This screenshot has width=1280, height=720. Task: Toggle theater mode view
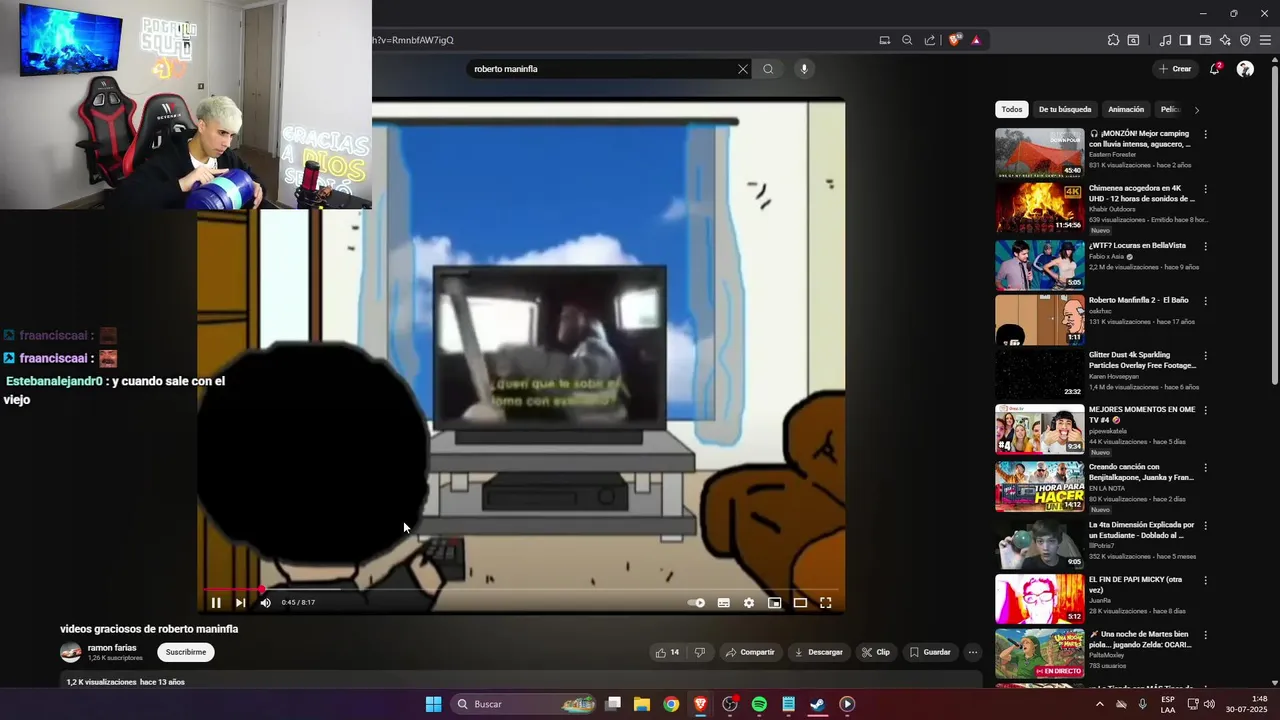pyautogui.click(x=800, y=603)
